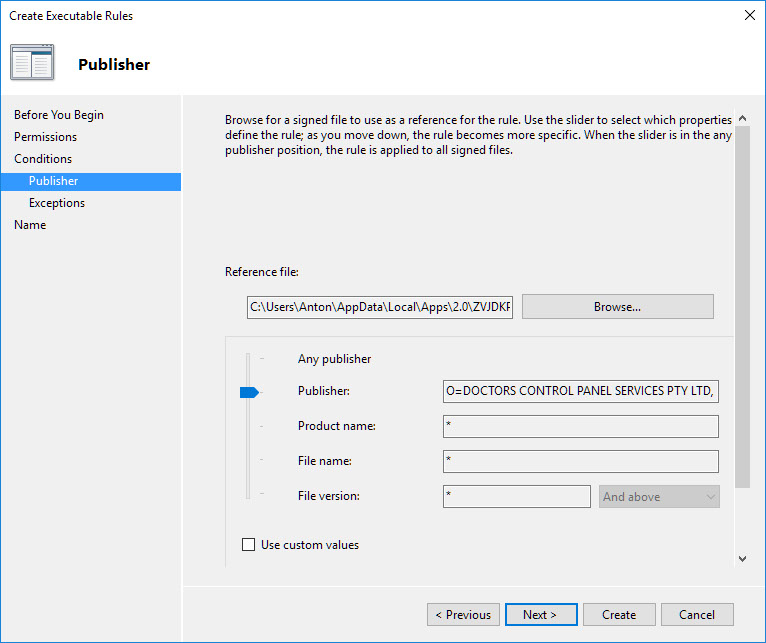Cancel the rule wizard
The width and height of the screenshot is (766, 643).
coord(696,615)
